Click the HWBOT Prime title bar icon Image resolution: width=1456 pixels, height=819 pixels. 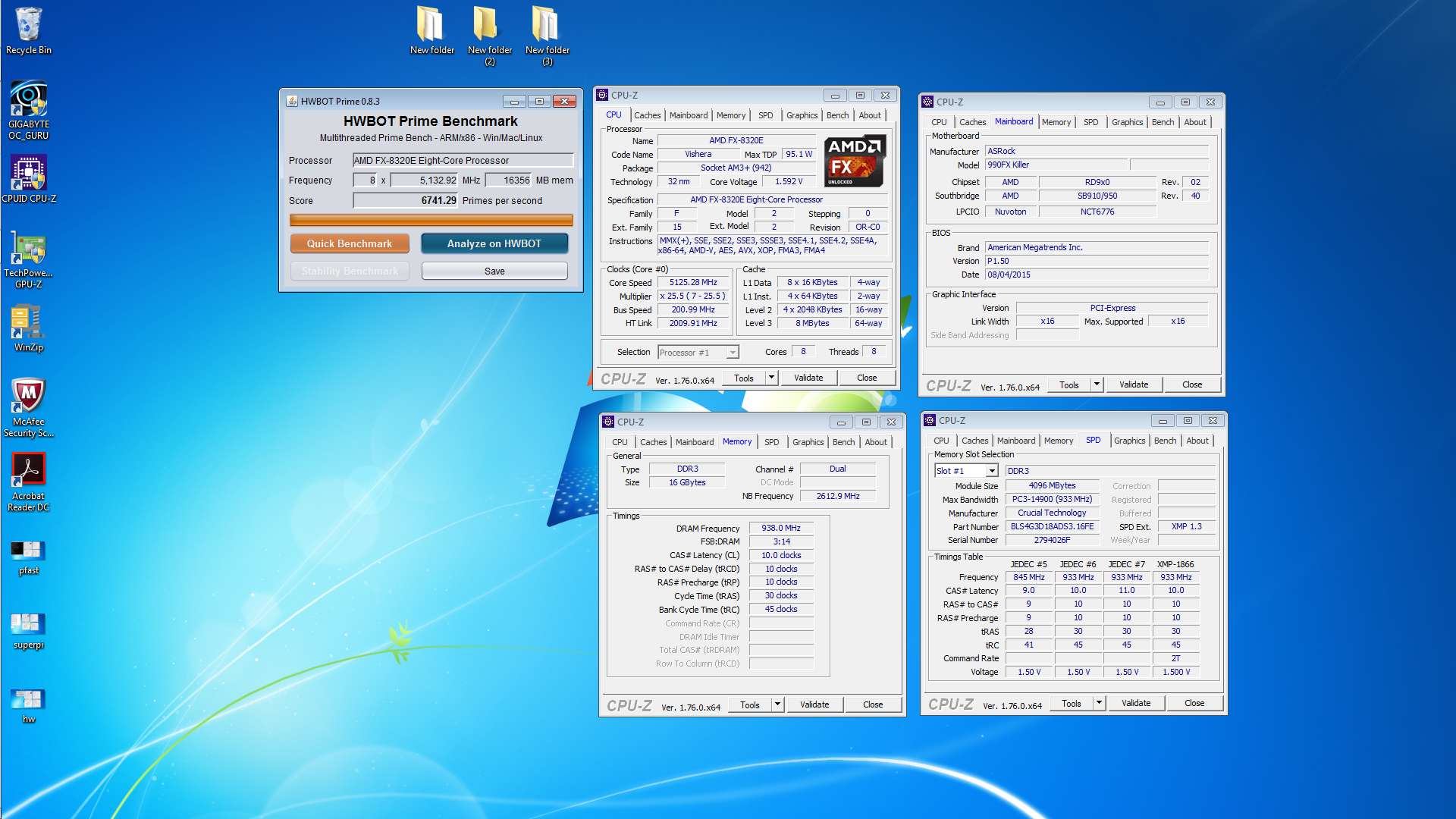pos(292,101)
